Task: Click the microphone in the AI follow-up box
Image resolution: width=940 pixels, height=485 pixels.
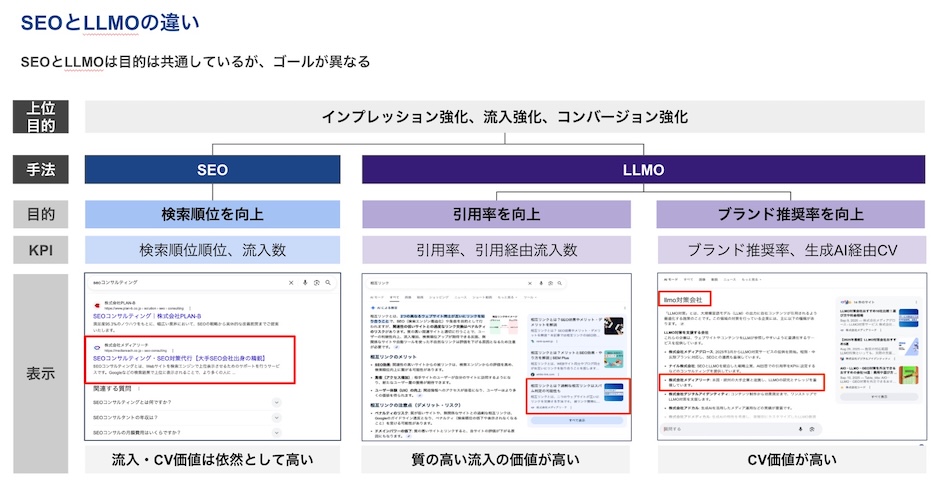Action: pos(800,429)
